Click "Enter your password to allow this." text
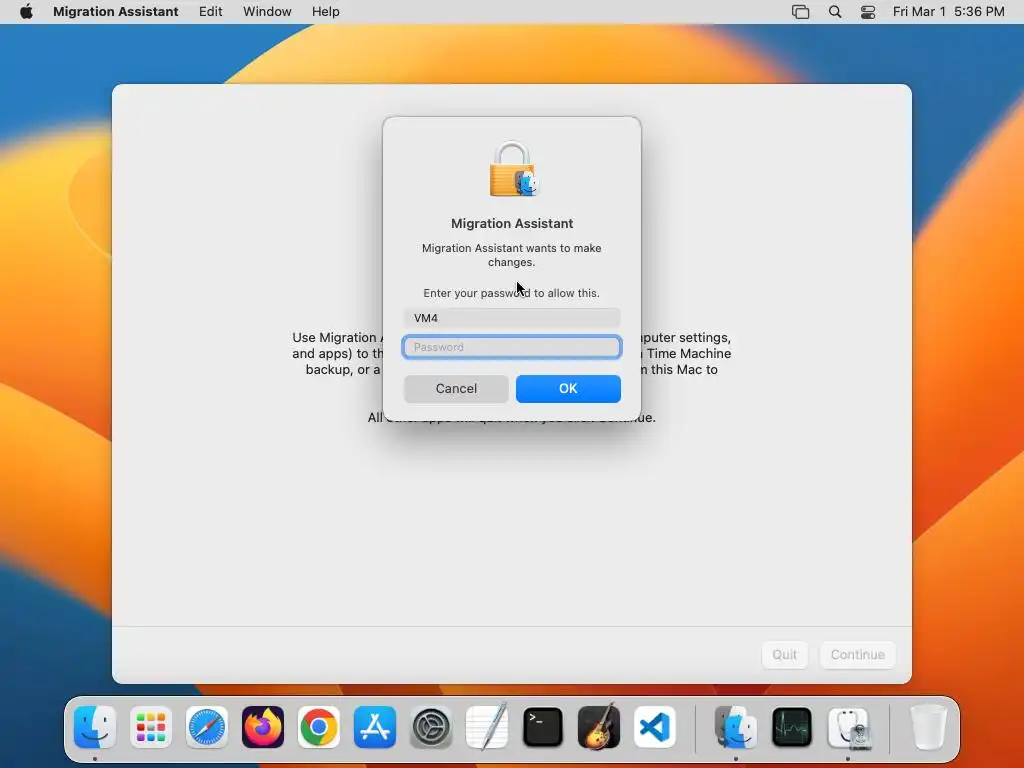 tap(511, 293)
